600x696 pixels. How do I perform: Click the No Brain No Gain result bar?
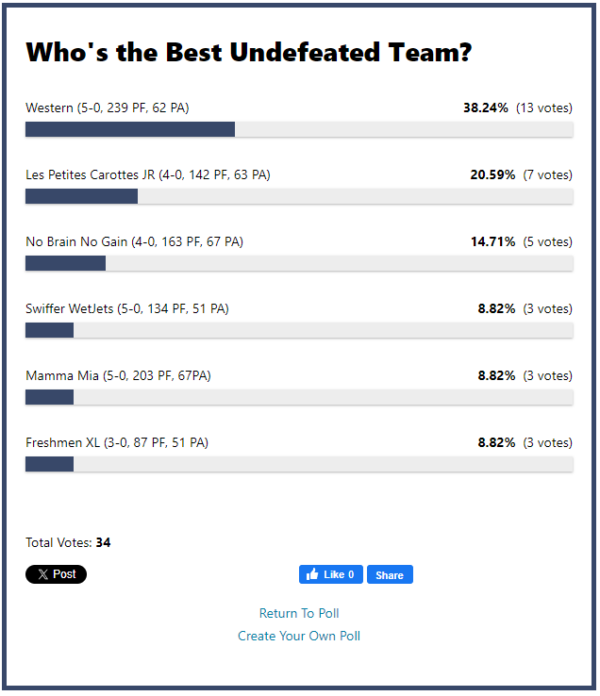pyautogui.click(x=299, y=264)
